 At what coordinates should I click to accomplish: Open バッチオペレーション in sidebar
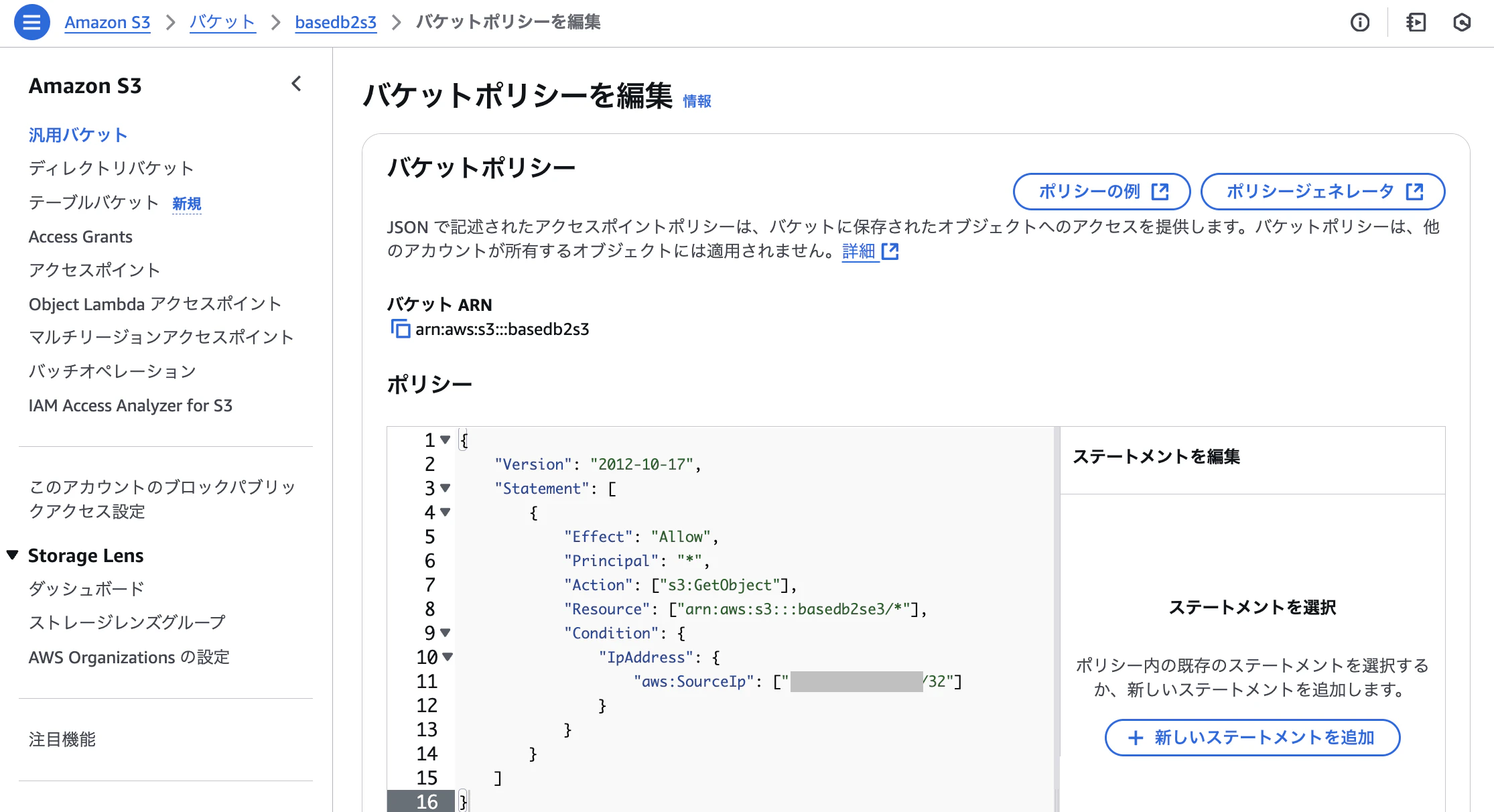point(112,371)
